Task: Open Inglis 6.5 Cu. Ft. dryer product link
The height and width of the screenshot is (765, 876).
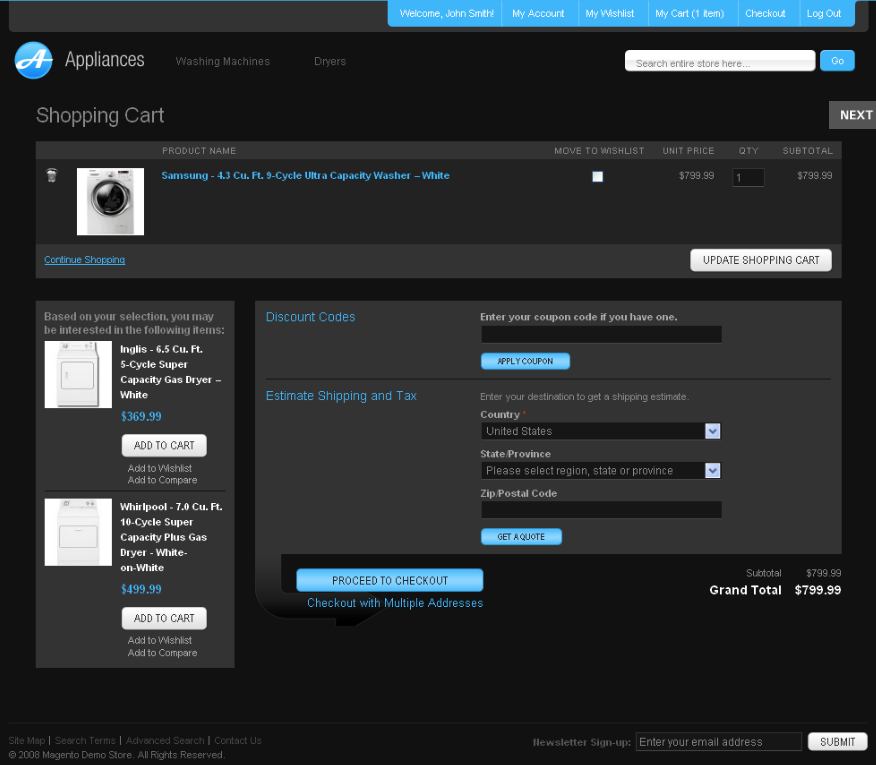Action: coord(171,372)
